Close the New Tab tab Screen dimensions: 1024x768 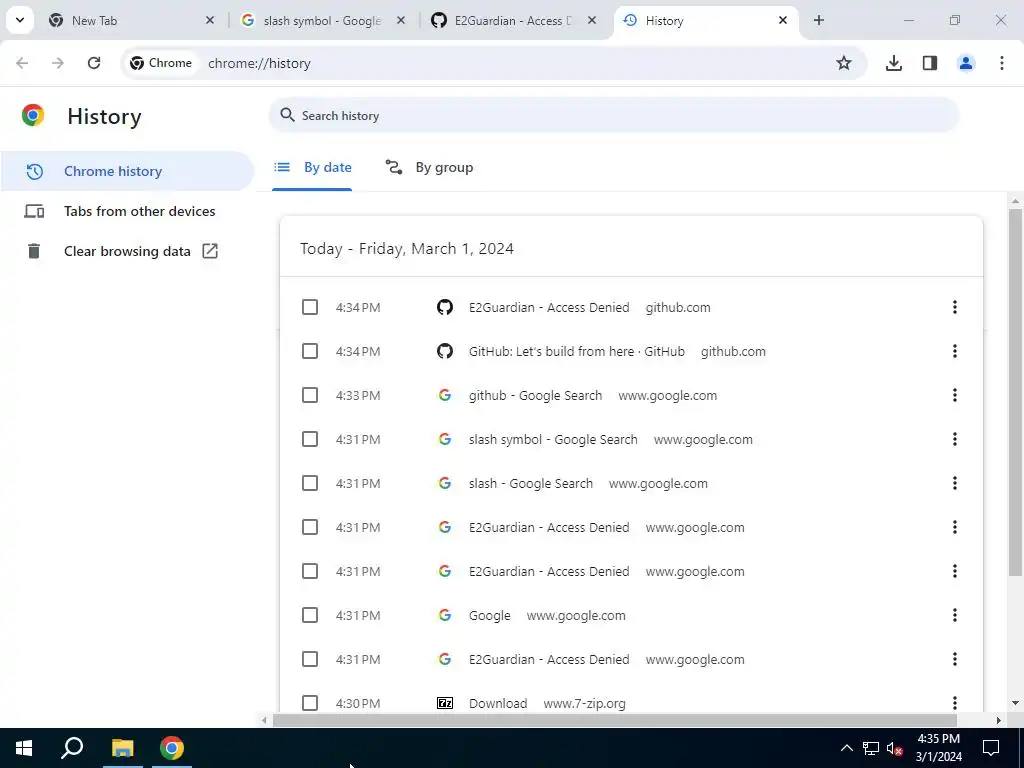pyautogui.click(x=210, y=20)
